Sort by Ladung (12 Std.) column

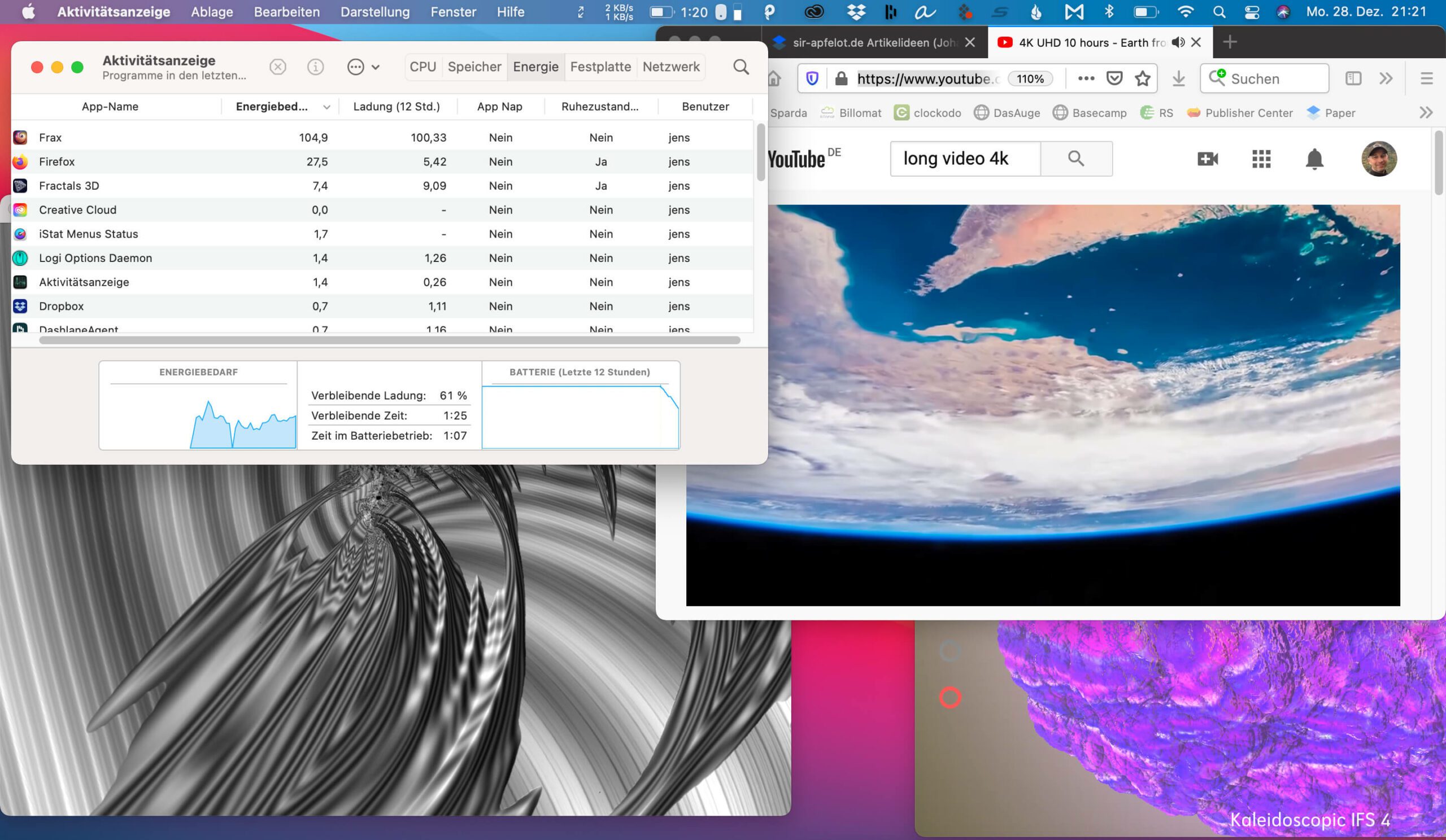tap(397, 107)
